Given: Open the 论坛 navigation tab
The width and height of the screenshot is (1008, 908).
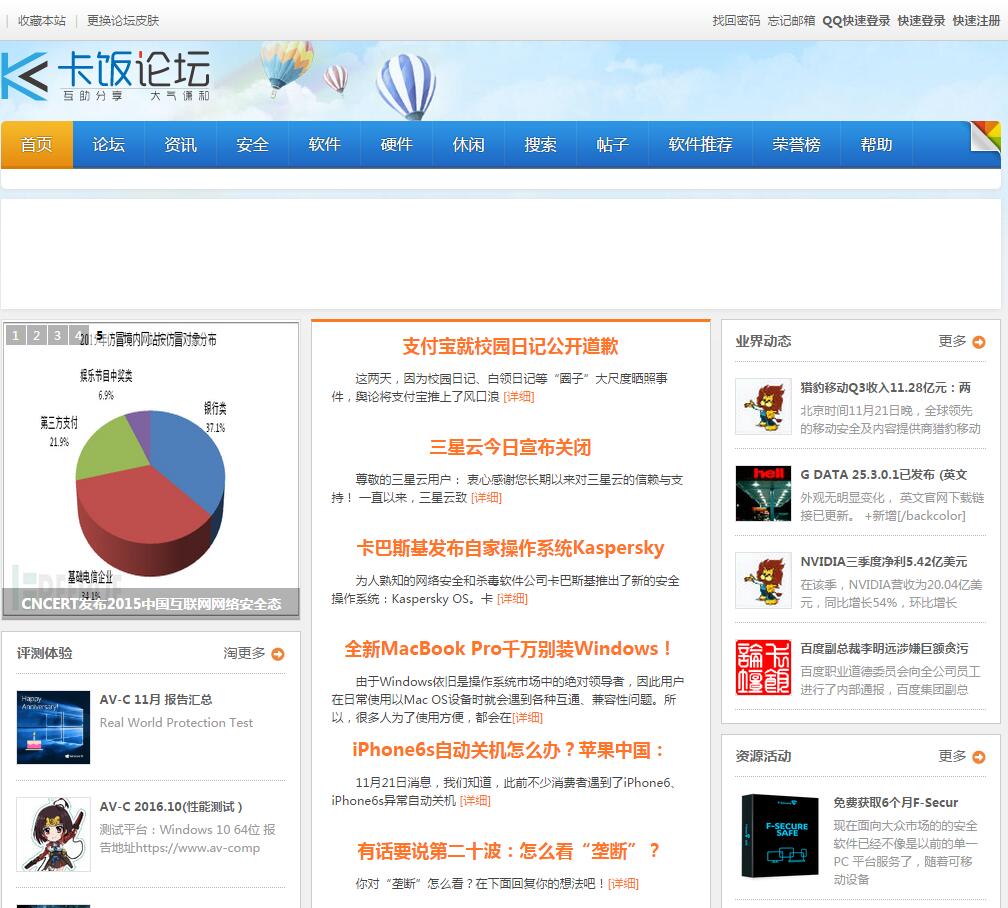Looking at the screenshot, I should coord(109,145).
